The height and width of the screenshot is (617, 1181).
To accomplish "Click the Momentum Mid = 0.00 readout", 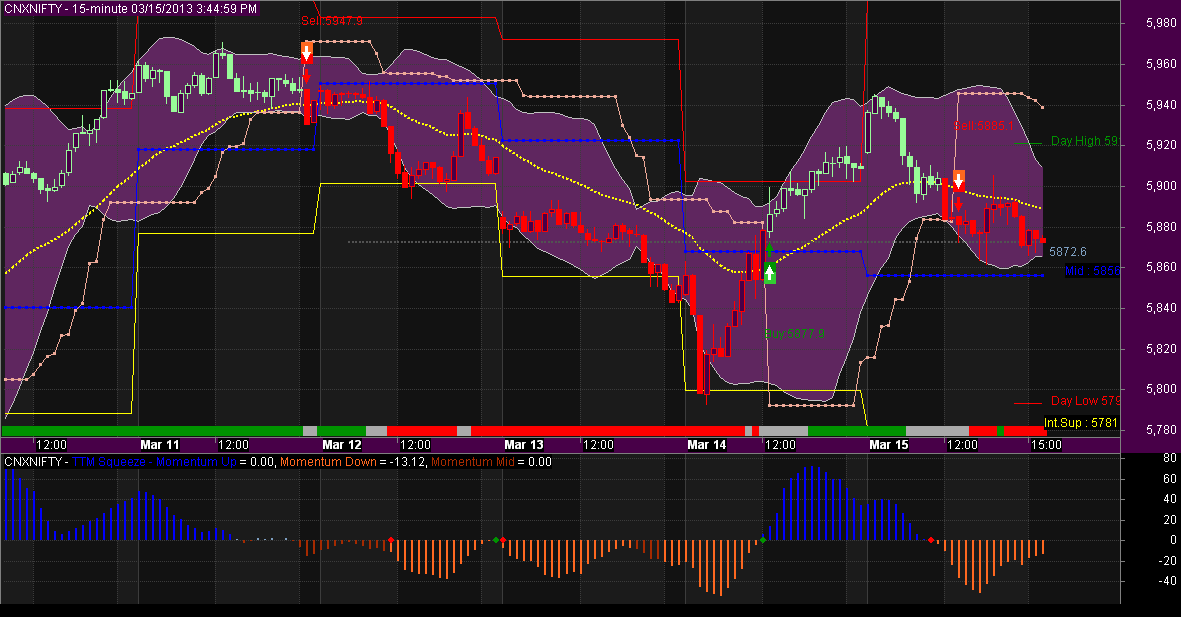I will tap(491, 462).
